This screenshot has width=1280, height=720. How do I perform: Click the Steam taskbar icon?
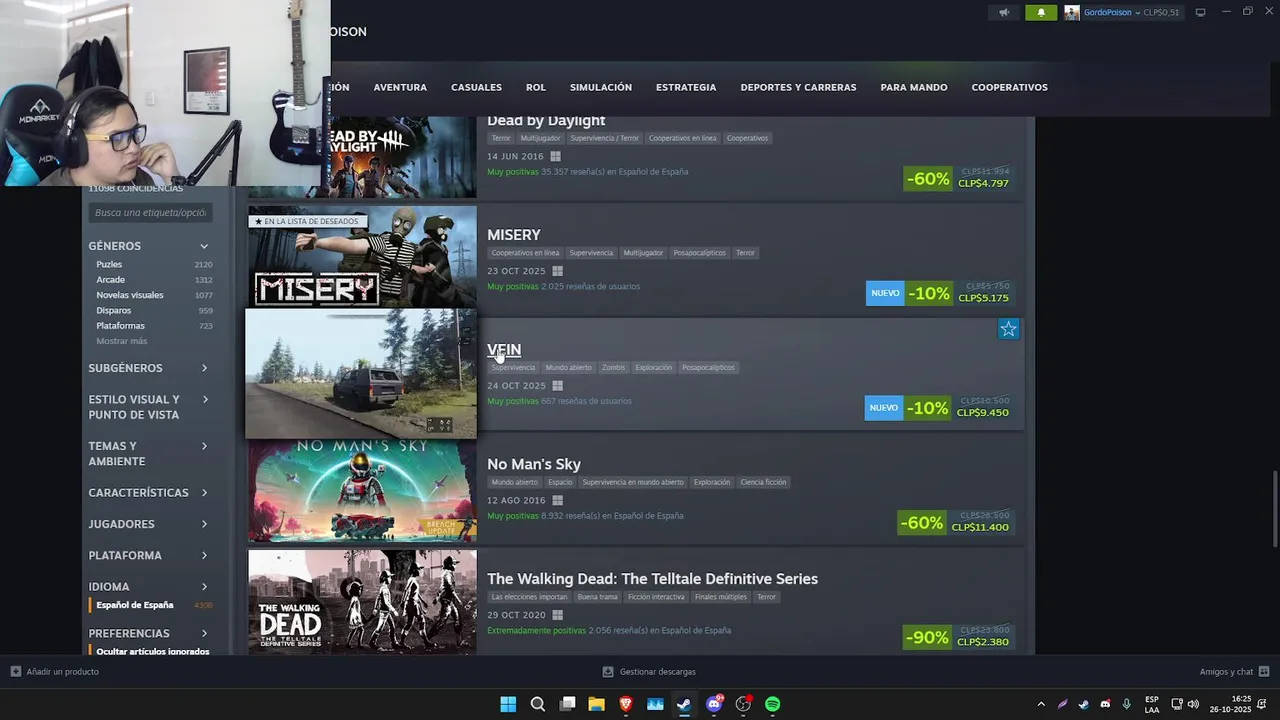[x=684, y=704]
